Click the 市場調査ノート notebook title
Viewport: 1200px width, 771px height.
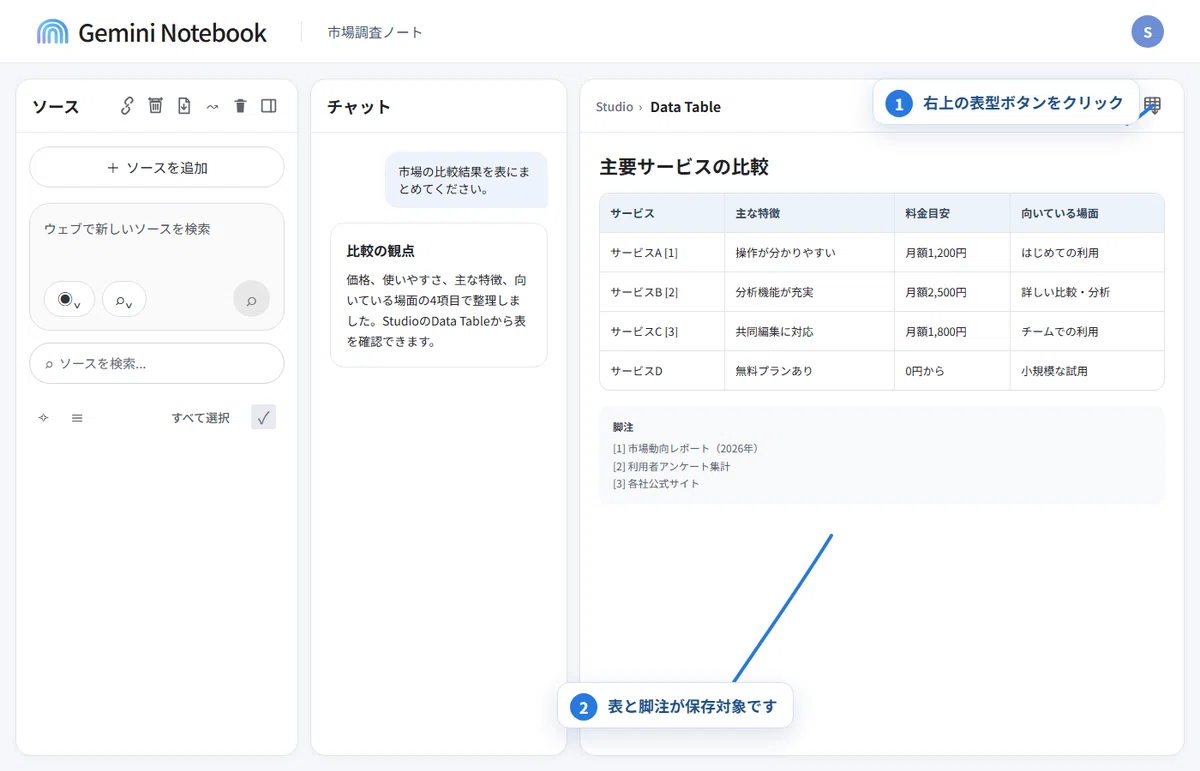tap(375, 32)
